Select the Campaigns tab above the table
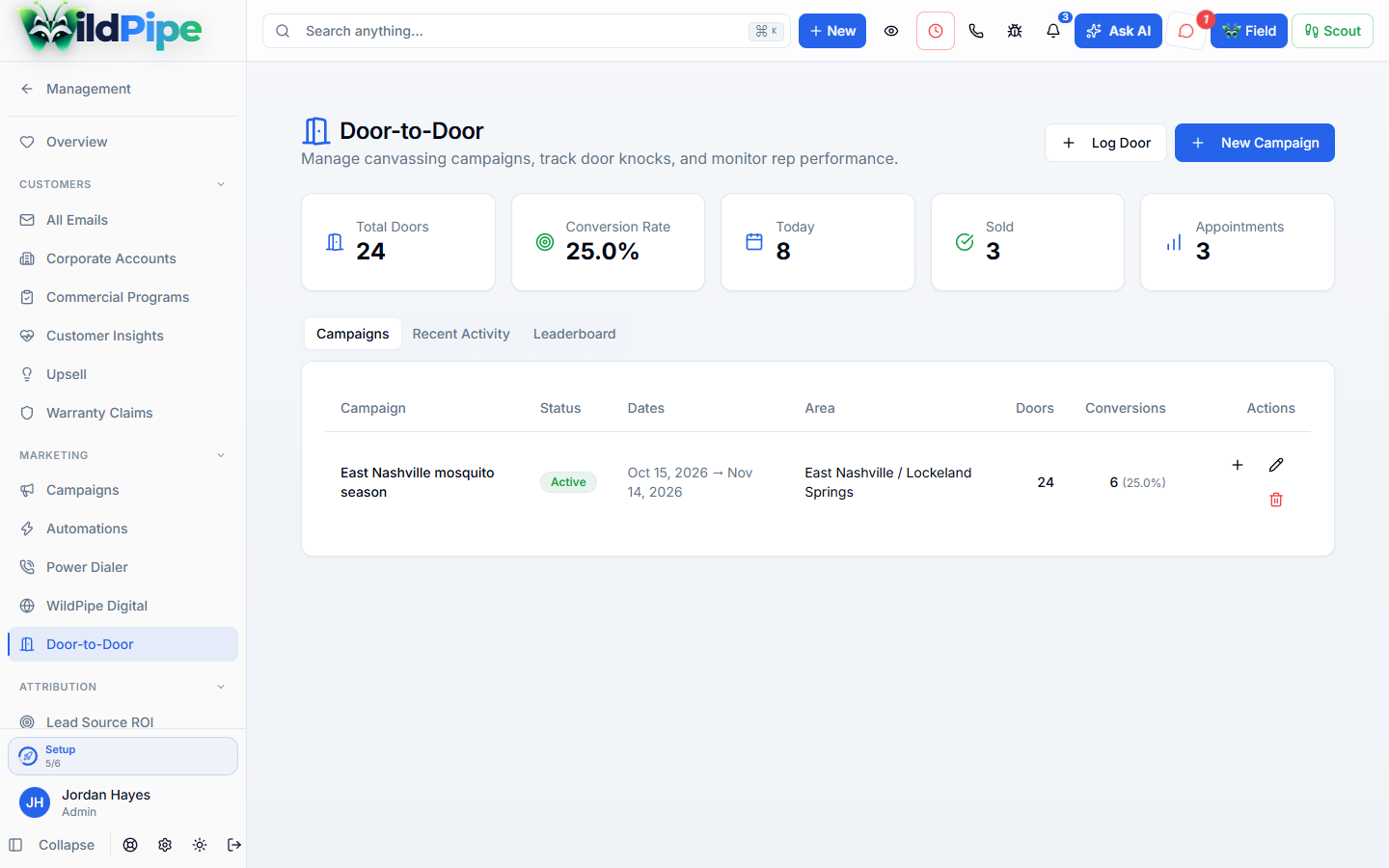This screenshot has height=868, width=1389. coord(353,334)
